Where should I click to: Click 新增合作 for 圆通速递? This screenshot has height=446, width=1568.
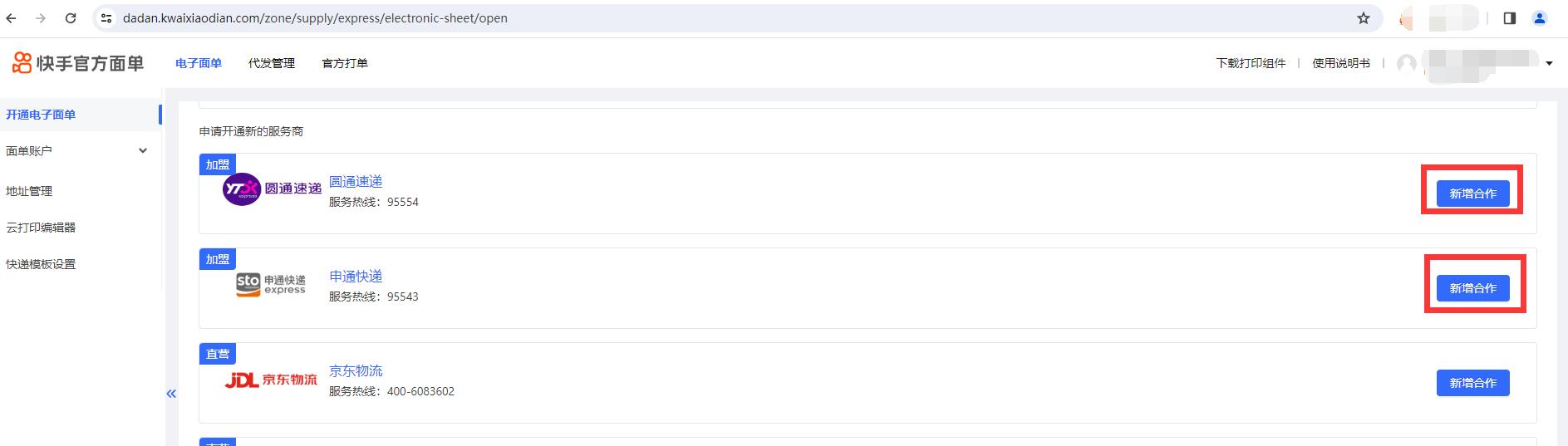tap(1472, 194)
